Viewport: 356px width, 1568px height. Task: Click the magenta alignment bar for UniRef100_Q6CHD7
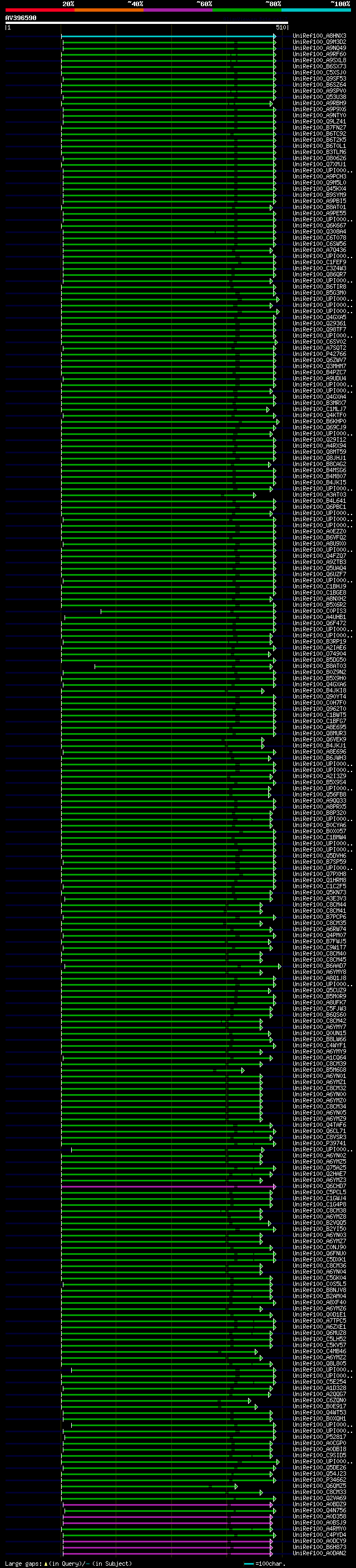click(x=169, y=1186)
